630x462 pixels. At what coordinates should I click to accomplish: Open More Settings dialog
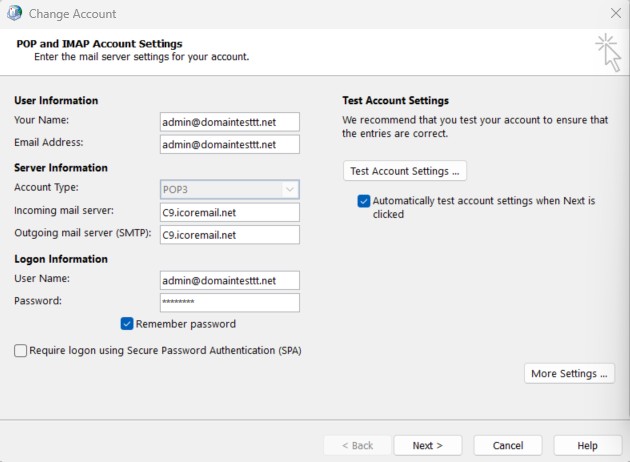click(569, 374)
